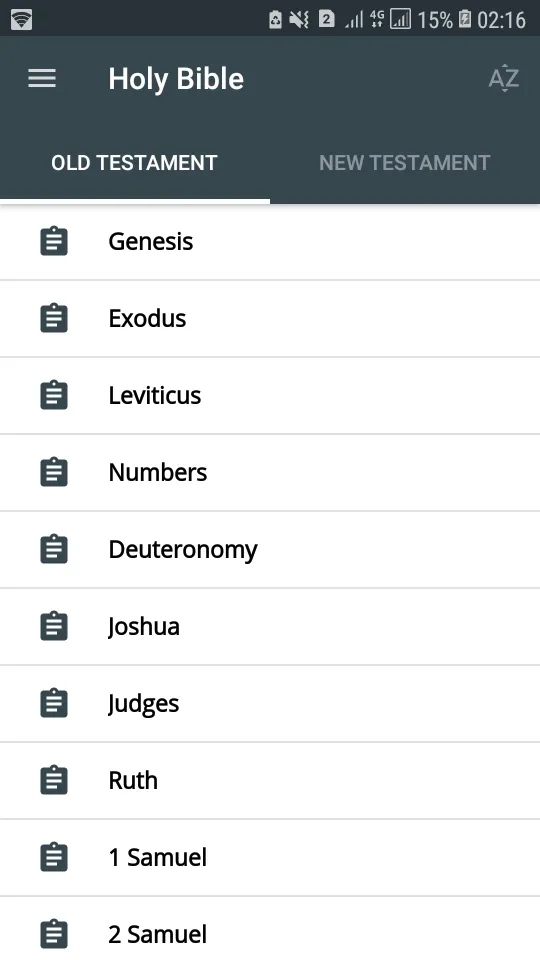This screenshot has width=540, height=960.
Task: Open the book of Joshua
Action: pos(270,626)
